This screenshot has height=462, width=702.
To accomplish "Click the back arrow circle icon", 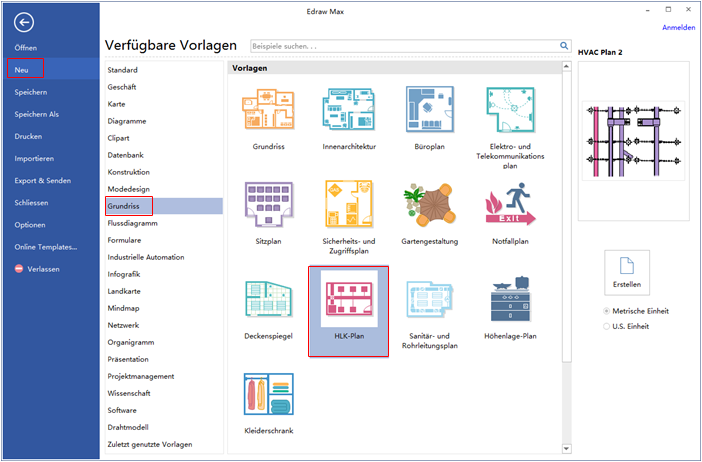I will 24,22.
